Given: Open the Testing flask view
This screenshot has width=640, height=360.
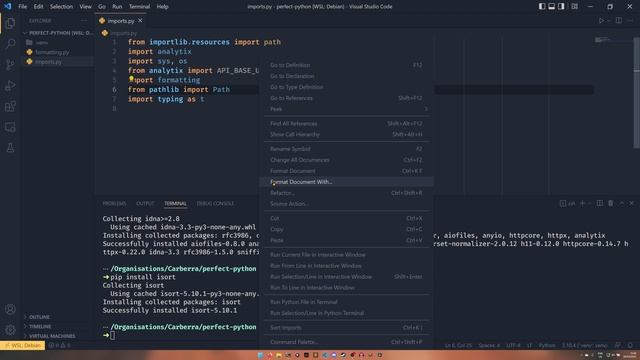Looking at the screenshot, I should [10, 148].
